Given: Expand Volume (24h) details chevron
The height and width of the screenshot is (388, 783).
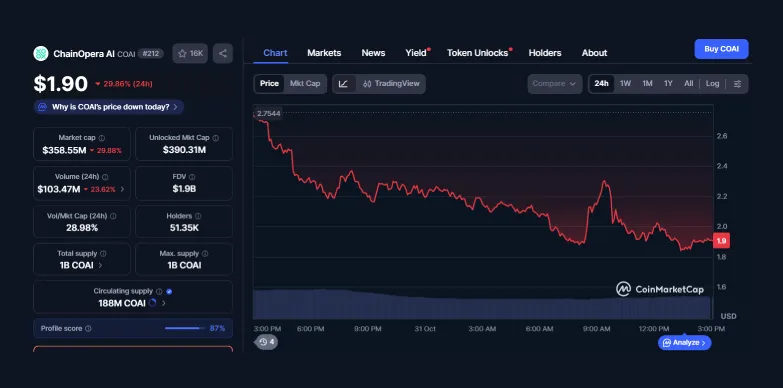Looking at the screenshot, I should 123,190.
